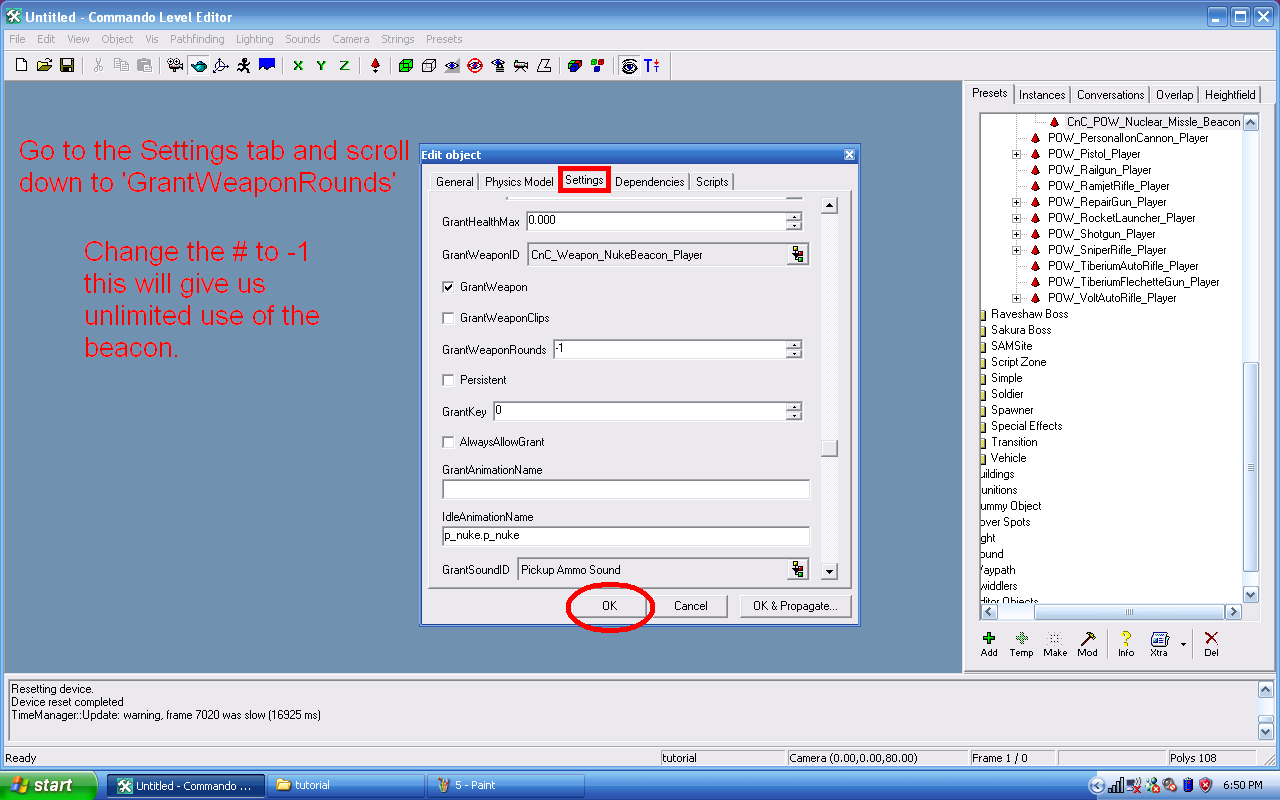The image size is (1280, 800).
Task: Enable the GrantWeaponClips checkbox
Action: [x=449, y=318]
